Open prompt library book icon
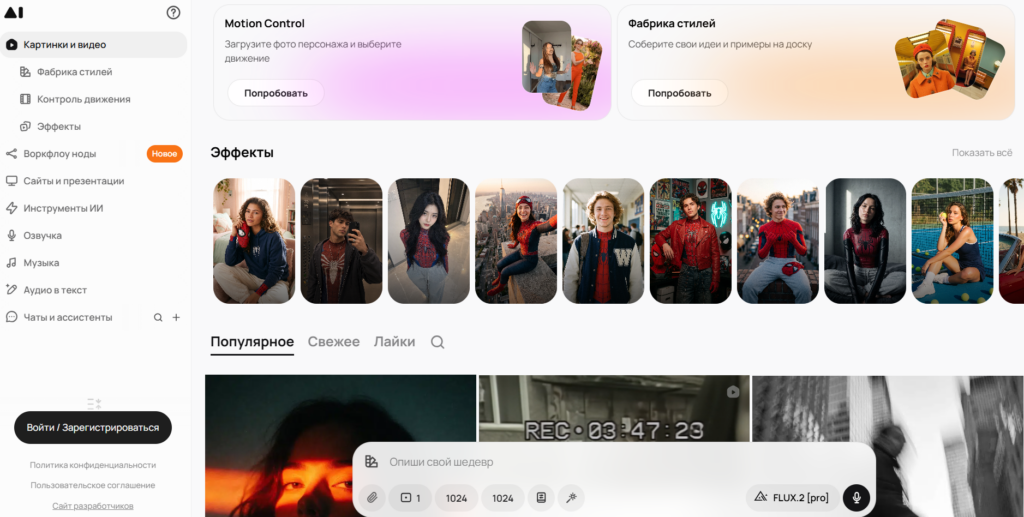 click(x=541, y=498)
